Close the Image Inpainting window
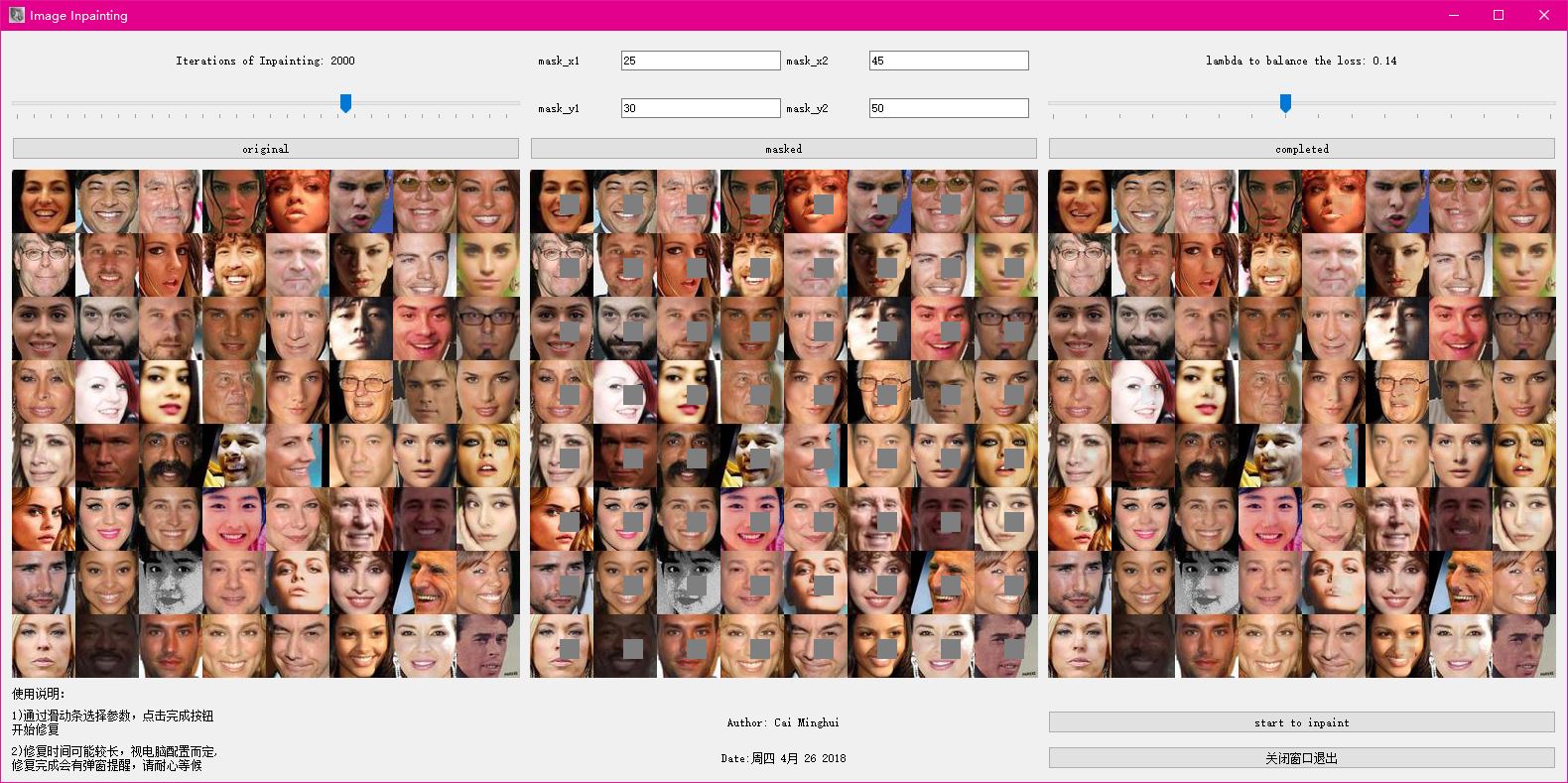Screen dimensions: 1568x783 [1544, 15]
